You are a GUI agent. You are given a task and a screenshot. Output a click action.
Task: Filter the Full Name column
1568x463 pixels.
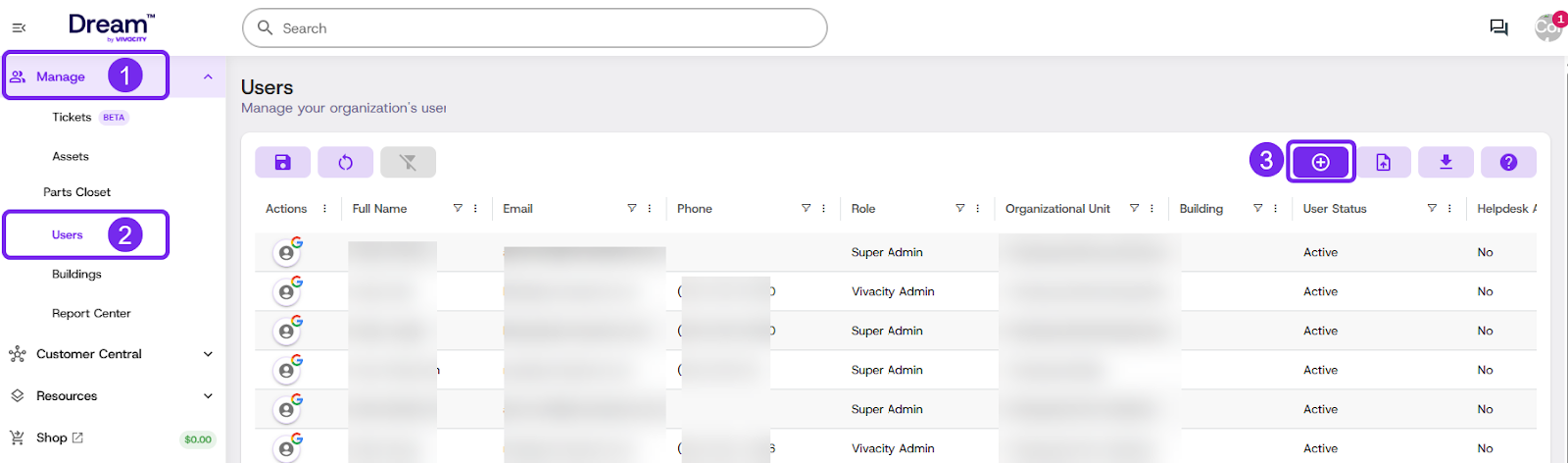click(x=458, y=209)
